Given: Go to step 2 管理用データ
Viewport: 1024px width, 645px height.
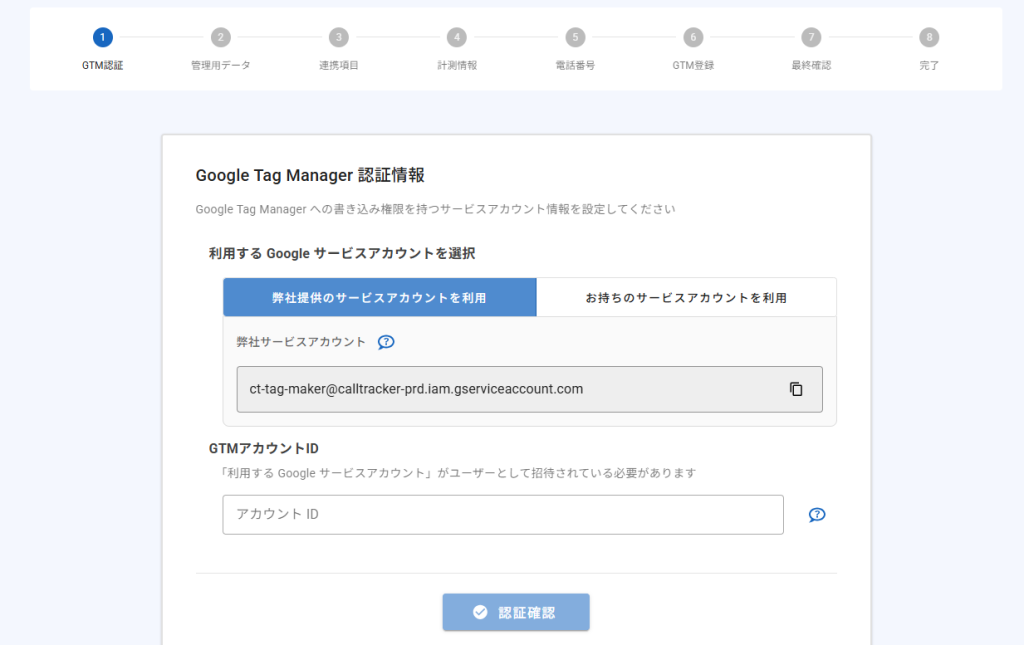Looking at the screenshot, I should tap(221, 37).
